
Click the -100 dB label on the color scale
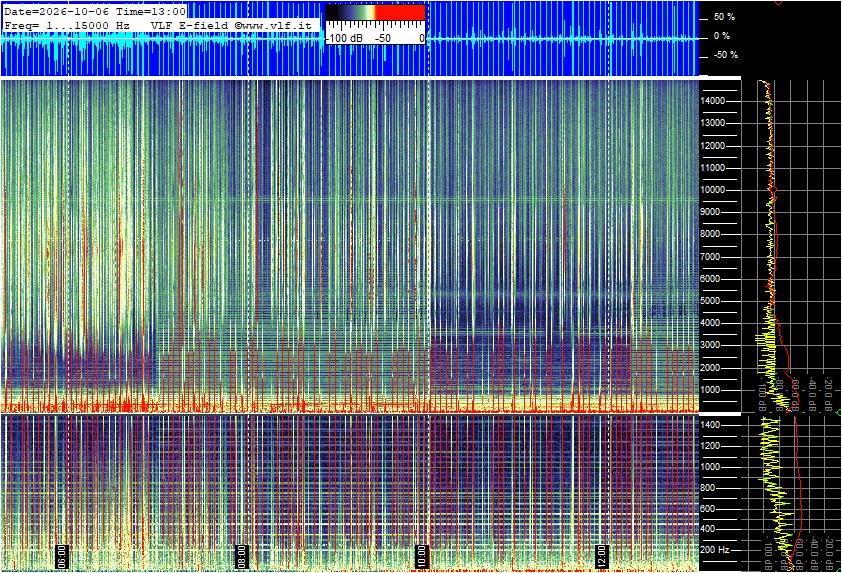[x=345, y=39]
